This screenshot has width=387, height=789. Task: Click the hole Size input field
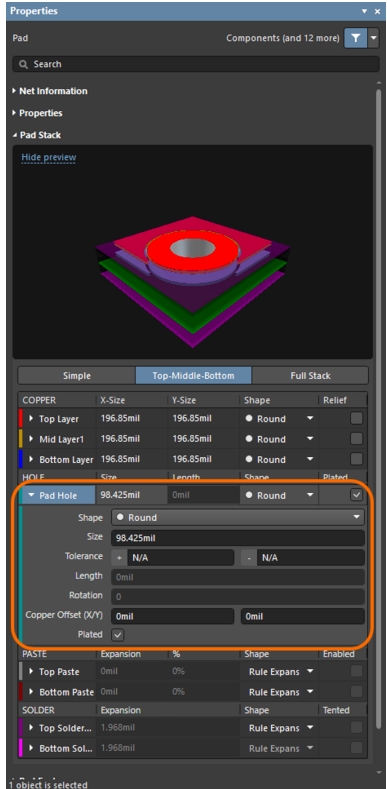click(x=238, y=538)
